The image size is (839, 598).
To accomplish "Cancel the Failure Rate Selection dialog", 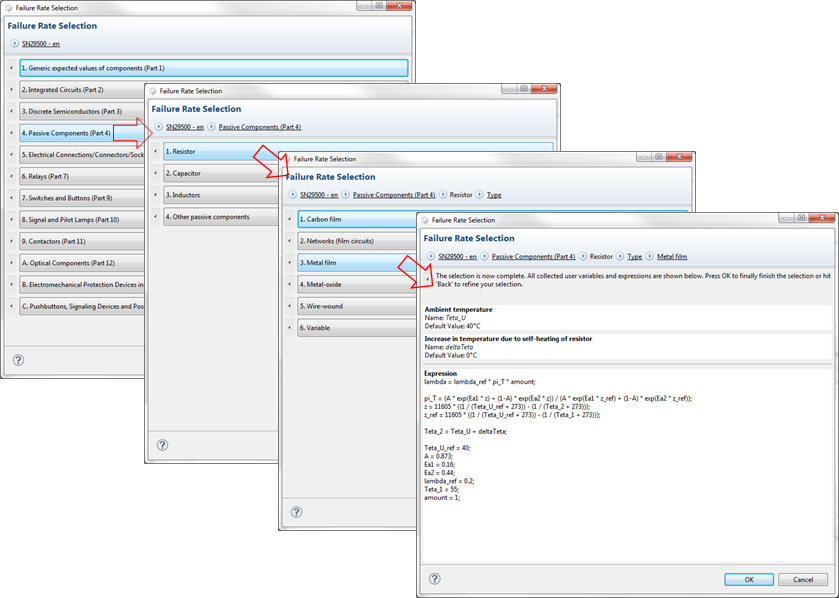I will click(x=803, y=579).
